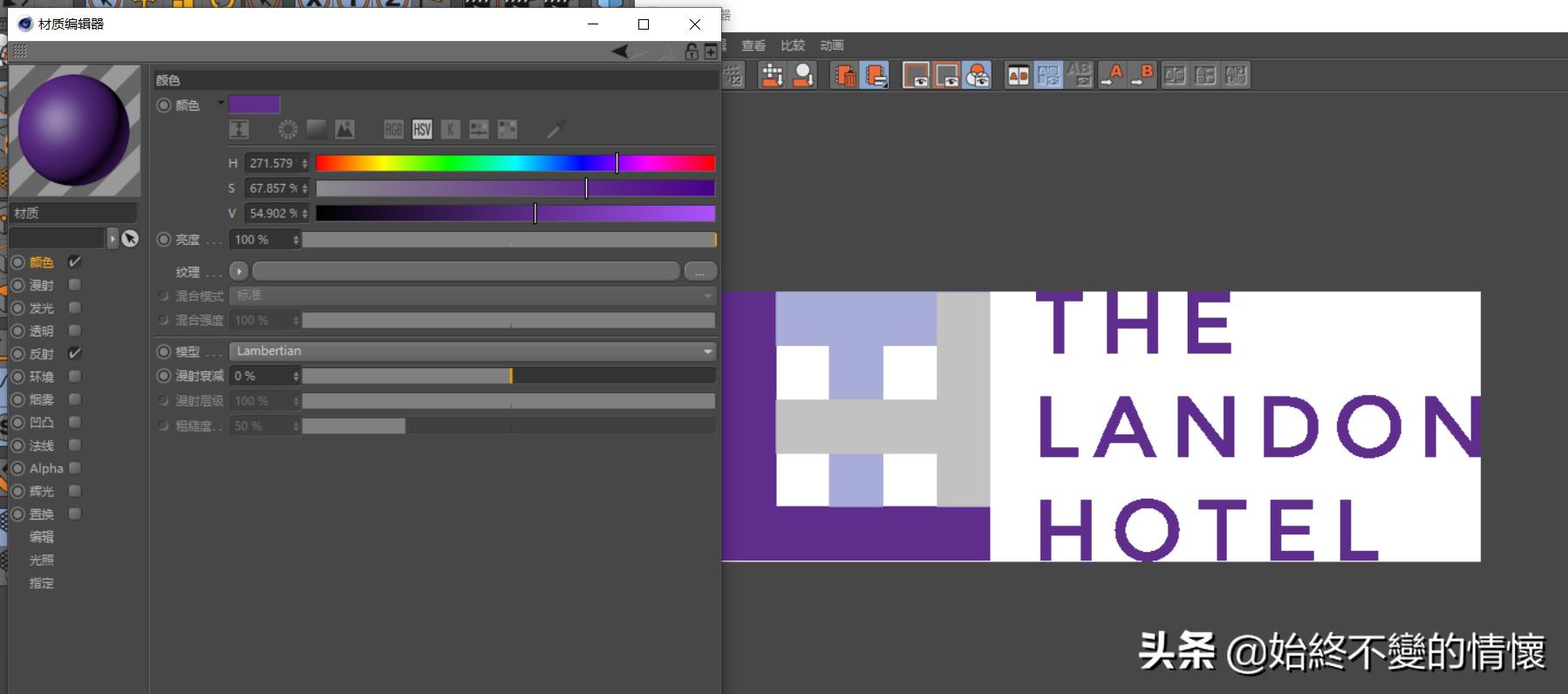Switch to the color wheel picker mode

point(288,130)
